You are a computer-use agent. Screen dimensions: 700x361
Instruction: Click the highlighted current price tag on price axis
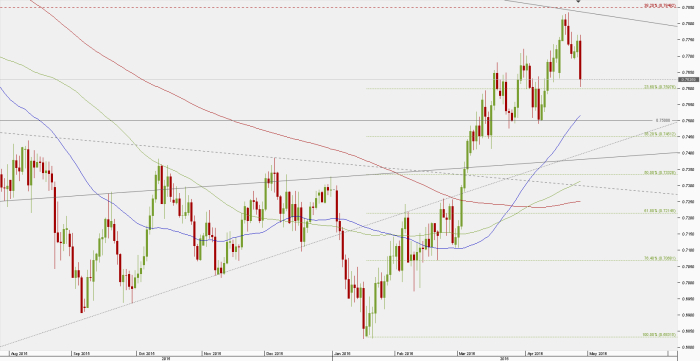(688, 79)
